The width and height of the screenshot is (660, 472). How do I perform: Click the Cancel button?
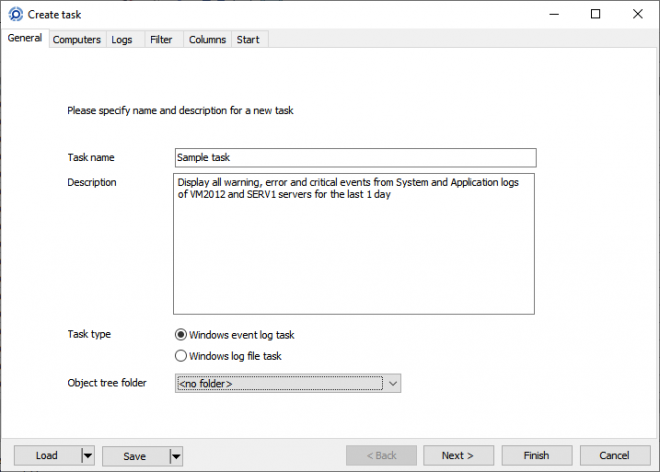click(615, 456)
